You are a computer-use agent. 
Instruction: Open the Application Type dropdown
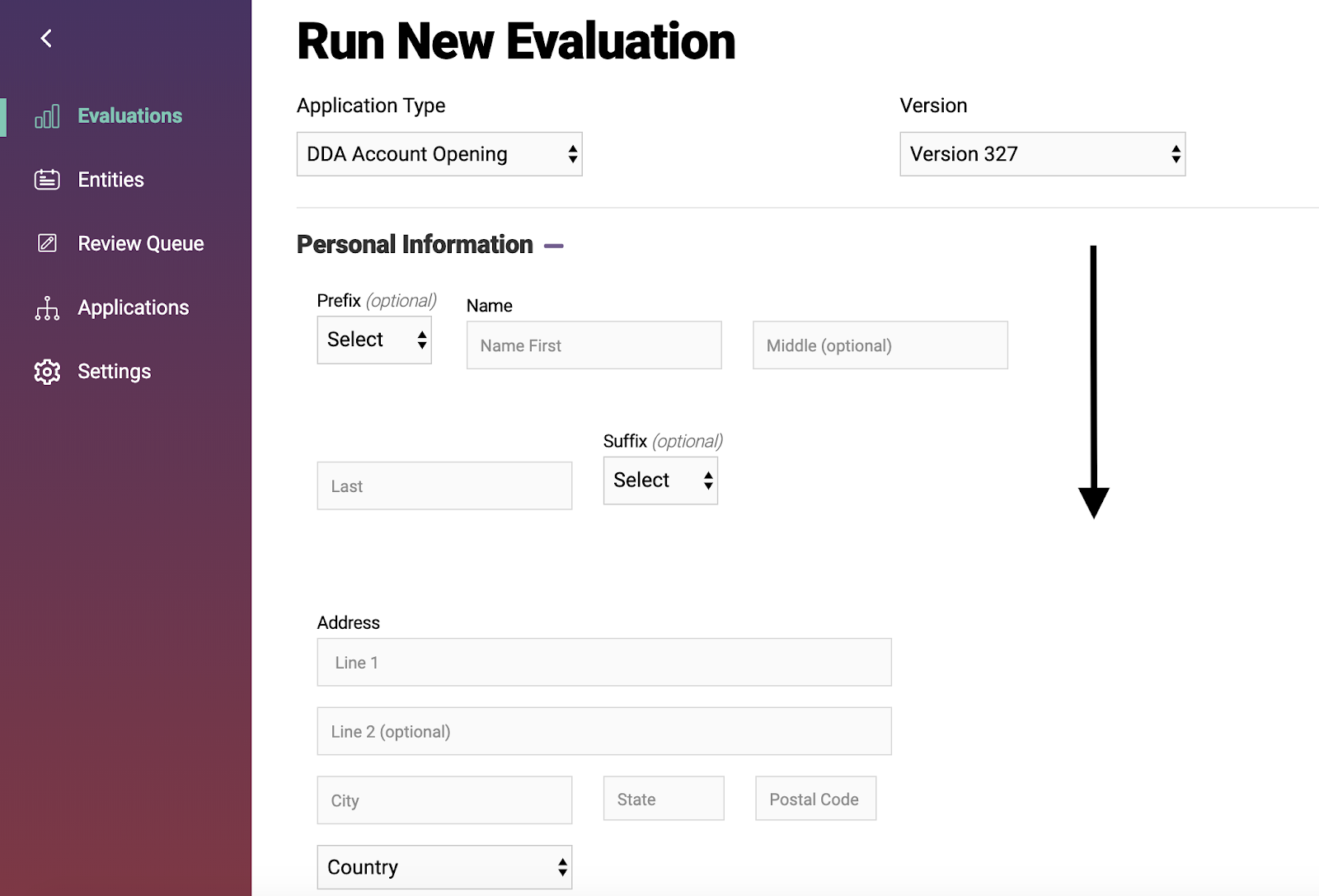pos(439,154)
